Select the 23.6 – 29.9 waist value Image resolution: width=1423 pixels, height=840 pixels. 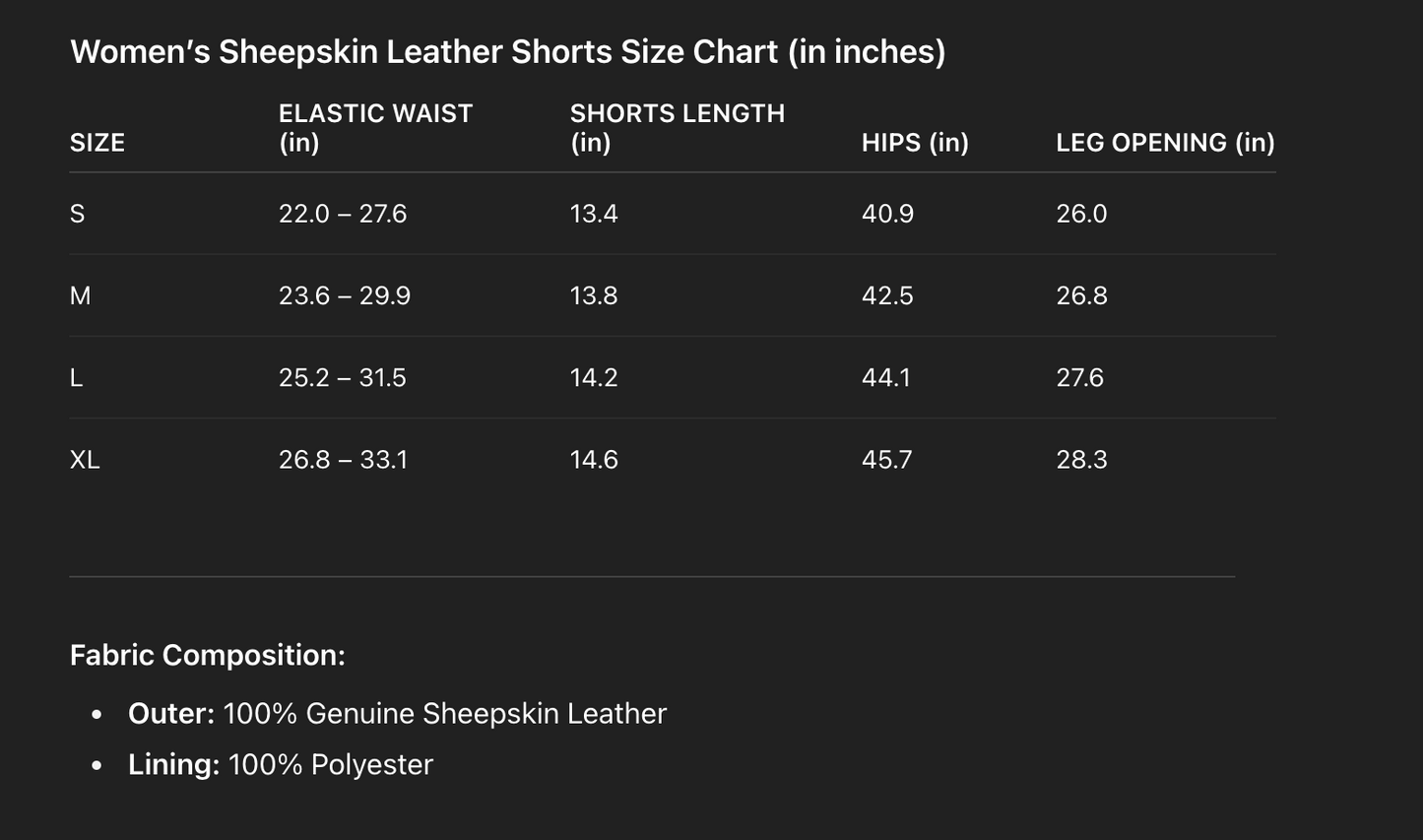(x=345, y=295)
